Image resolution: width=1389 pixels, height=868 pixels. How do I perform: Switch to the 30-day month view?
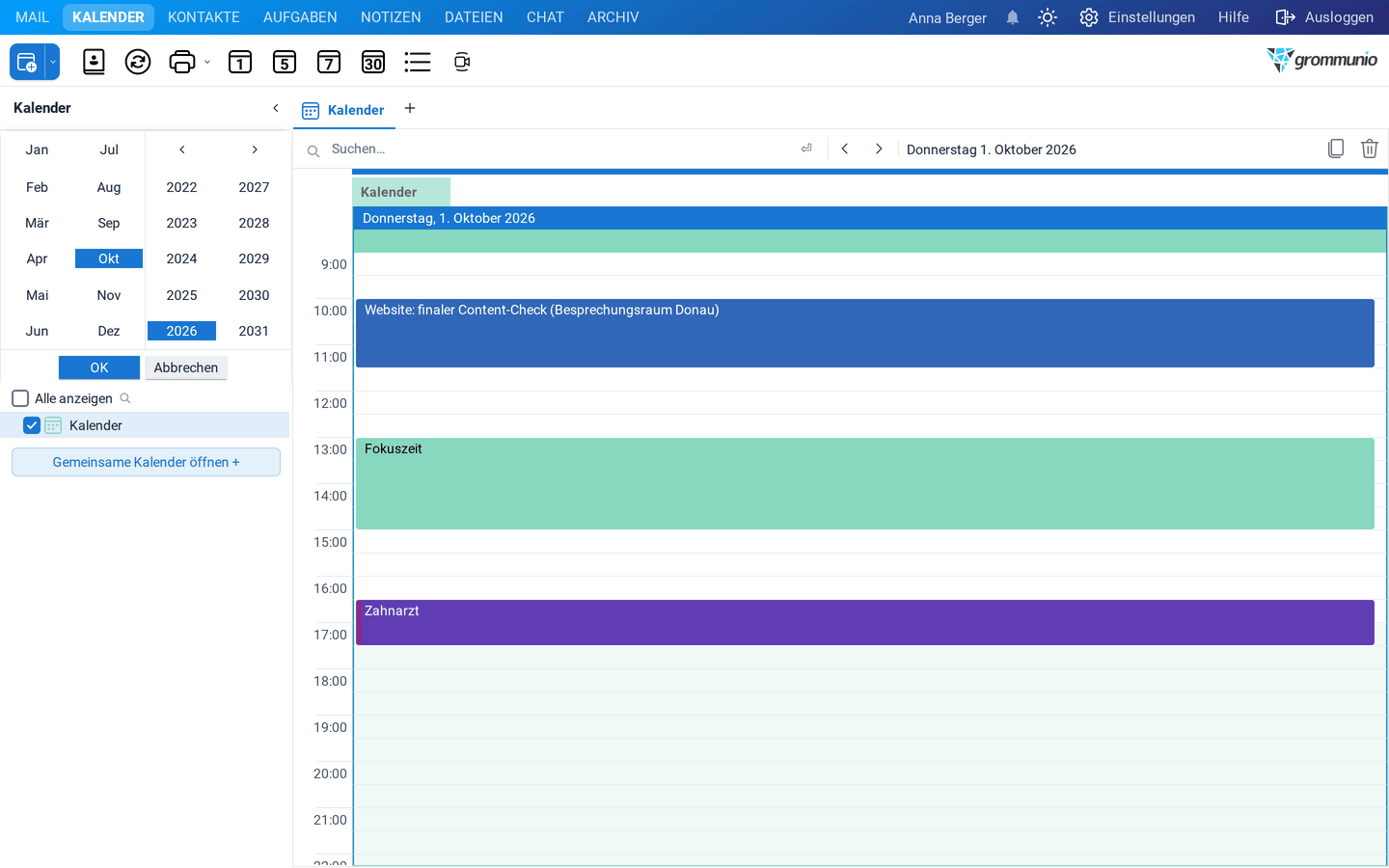[x=373, y=62]
